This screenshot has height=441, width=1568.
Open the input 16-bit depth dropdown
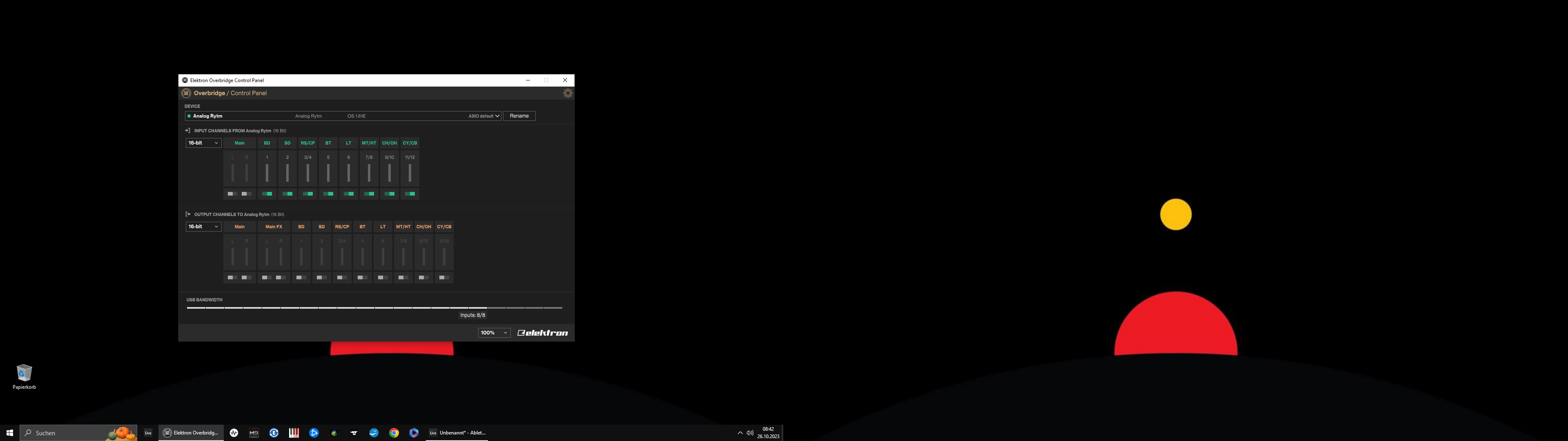pos(203,143)
